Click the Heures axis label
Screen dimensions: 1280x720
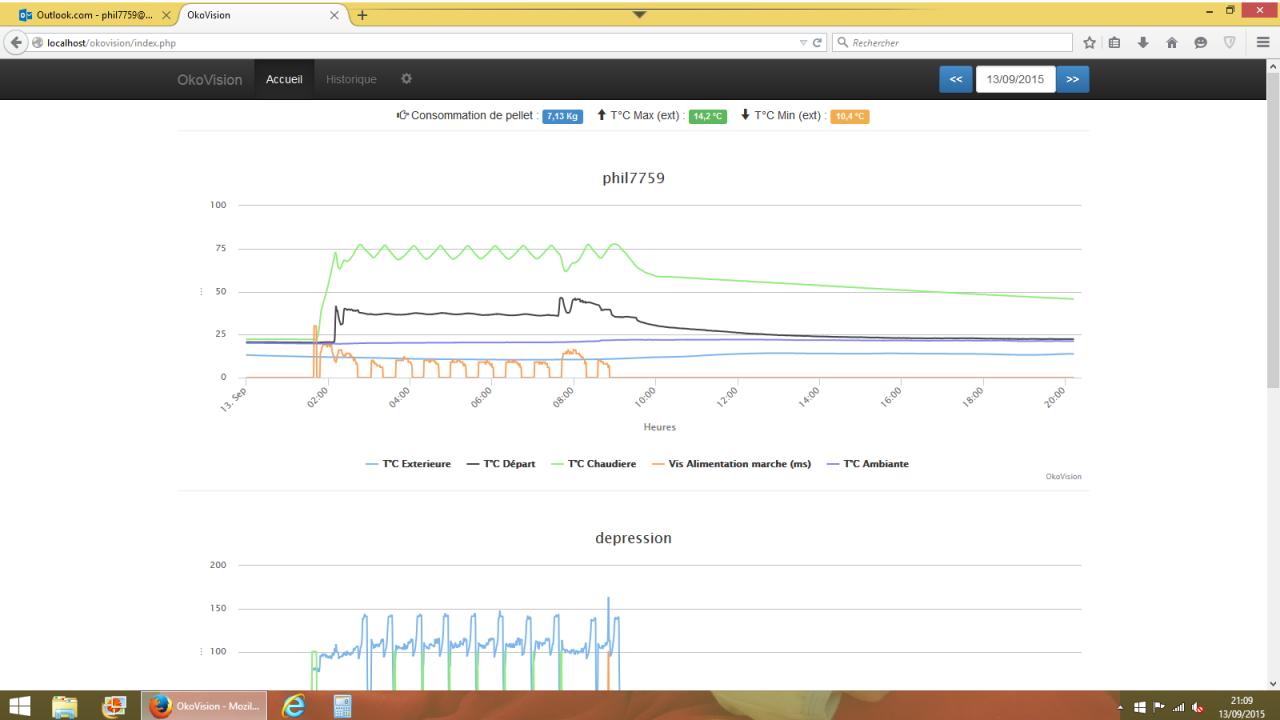(660, 427)
